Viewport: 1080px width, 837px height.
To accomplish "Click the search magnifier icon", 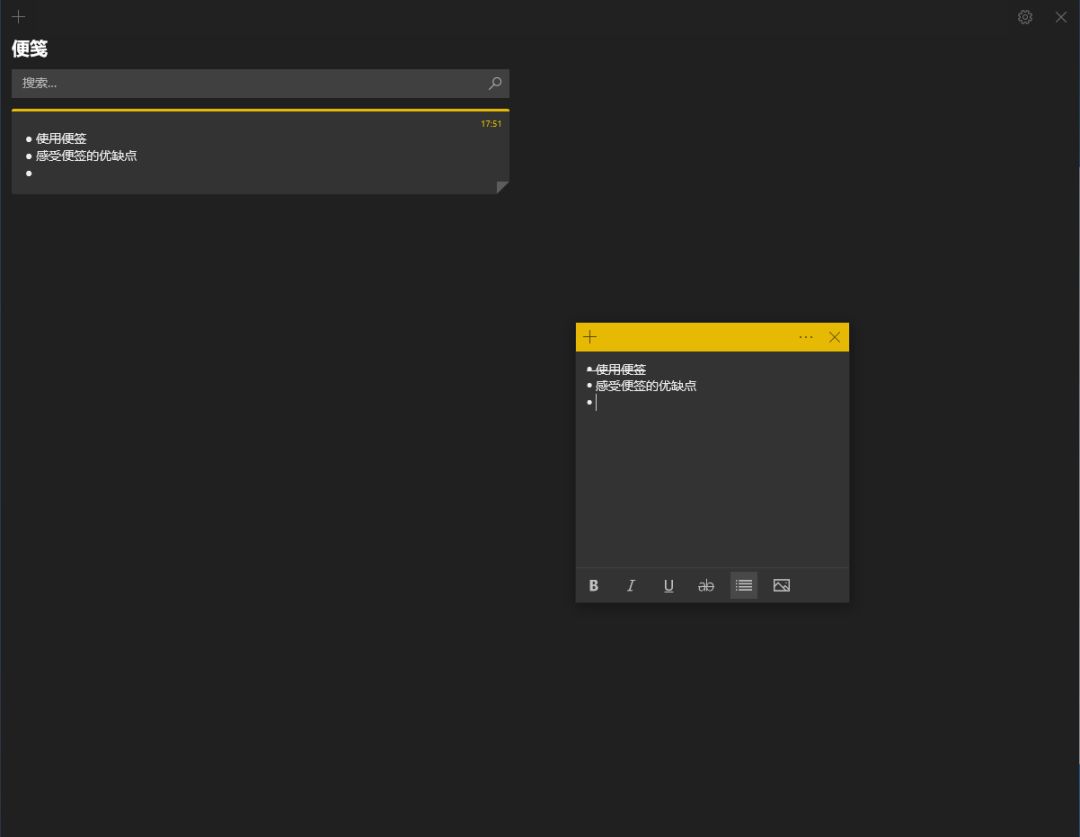I will [494, 83].
